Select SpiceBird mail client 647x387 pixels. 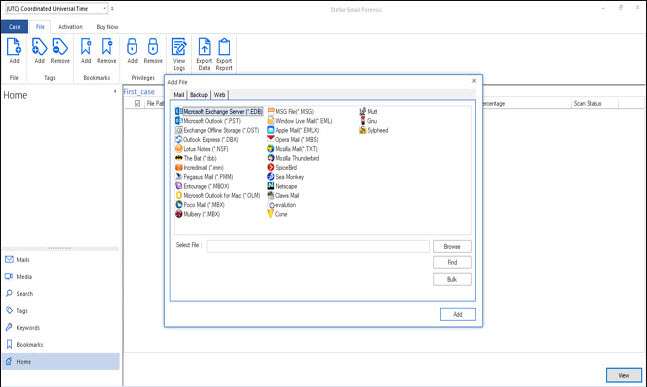point(282,168)
